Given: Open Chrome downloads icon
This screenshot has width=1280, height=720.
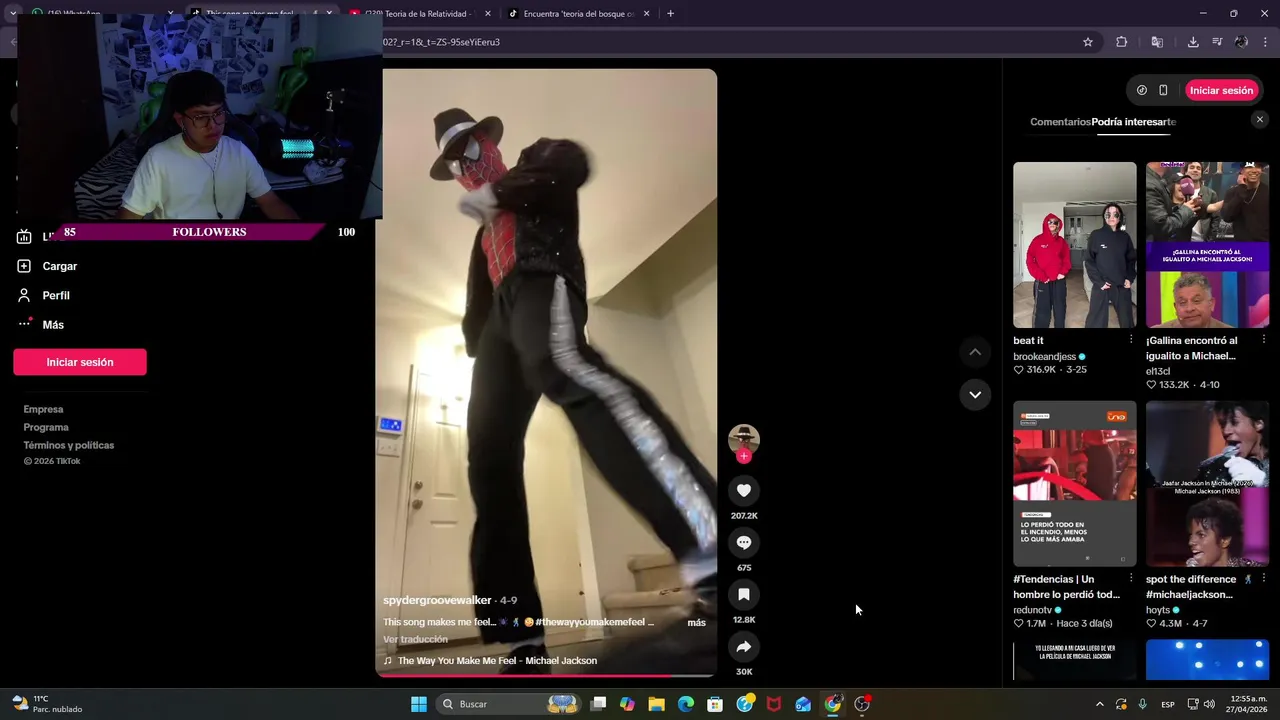Looking at the screenshot, I should 1193,42.
